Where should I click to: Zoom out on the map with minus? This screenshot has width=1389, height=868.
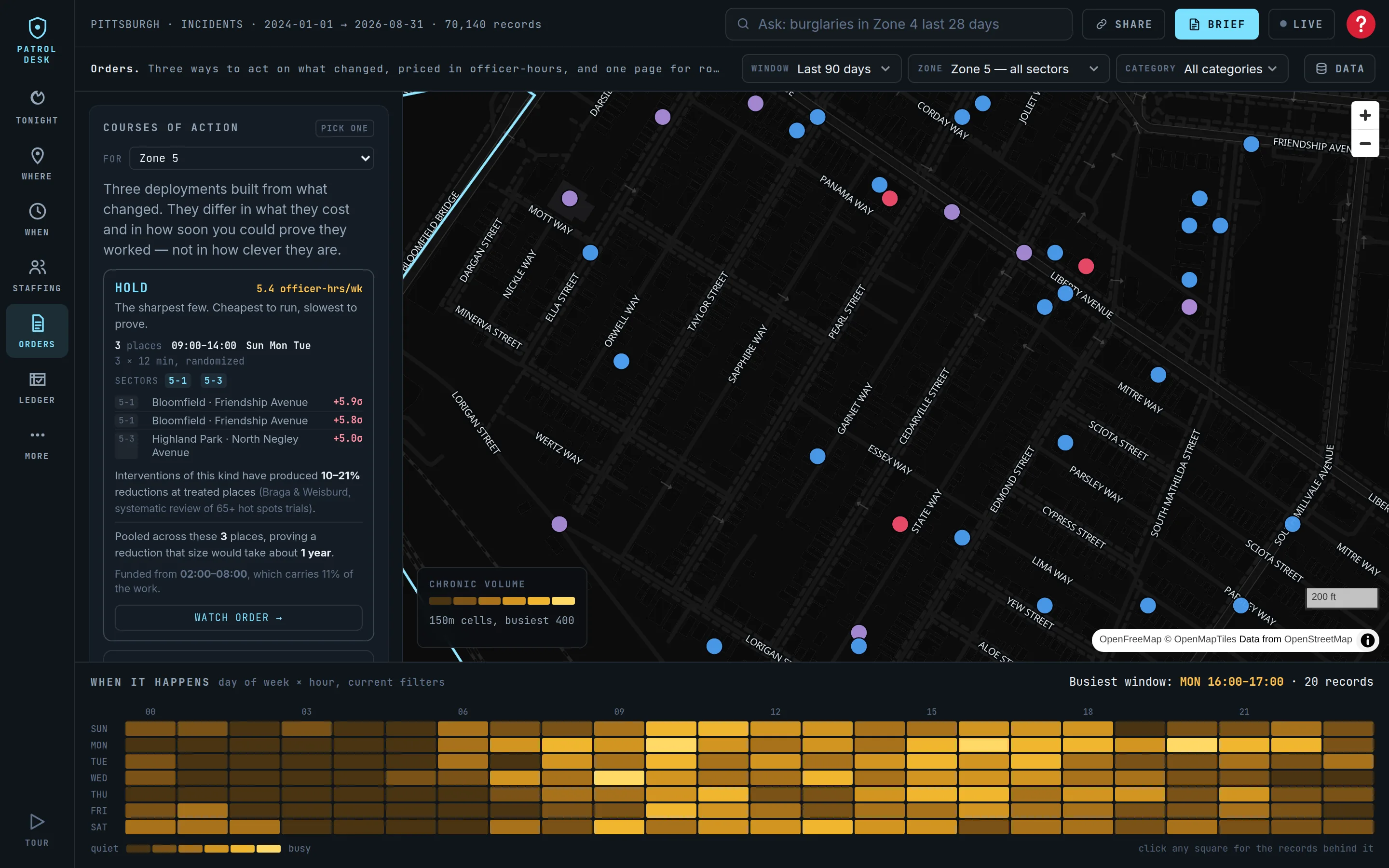1365,144
